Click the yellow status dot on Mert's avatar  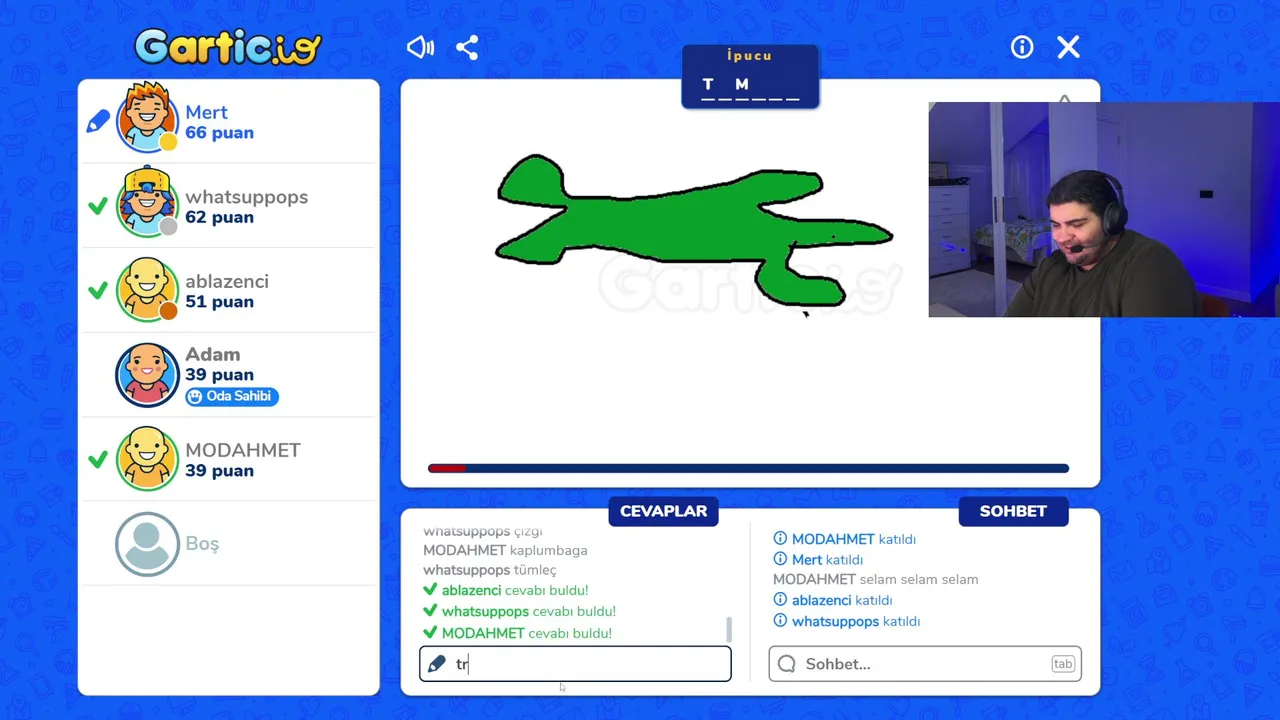point(169,143)
